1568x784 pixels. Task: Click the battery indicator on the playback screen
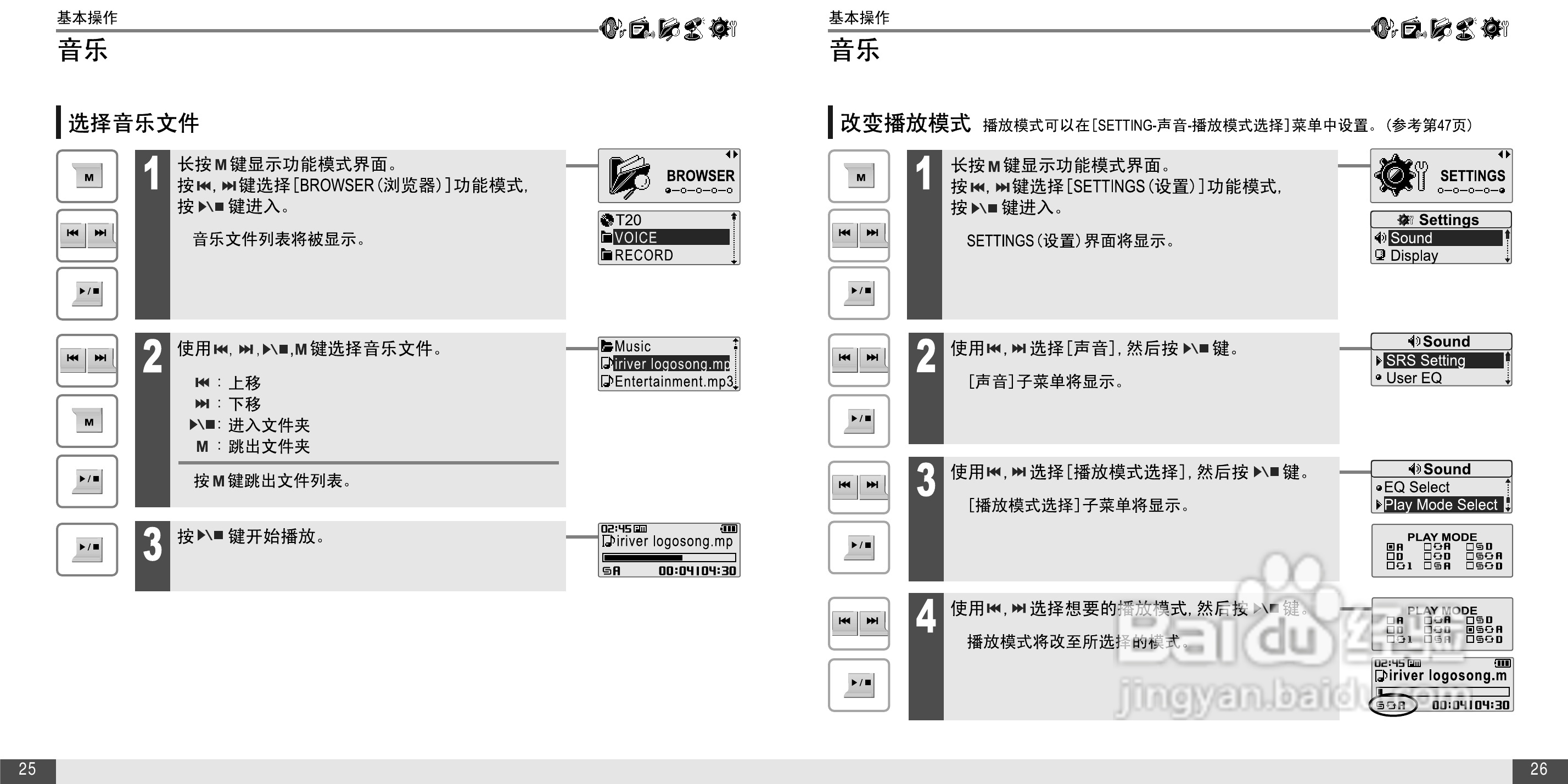pyautogui.click(x=728, y=529)
